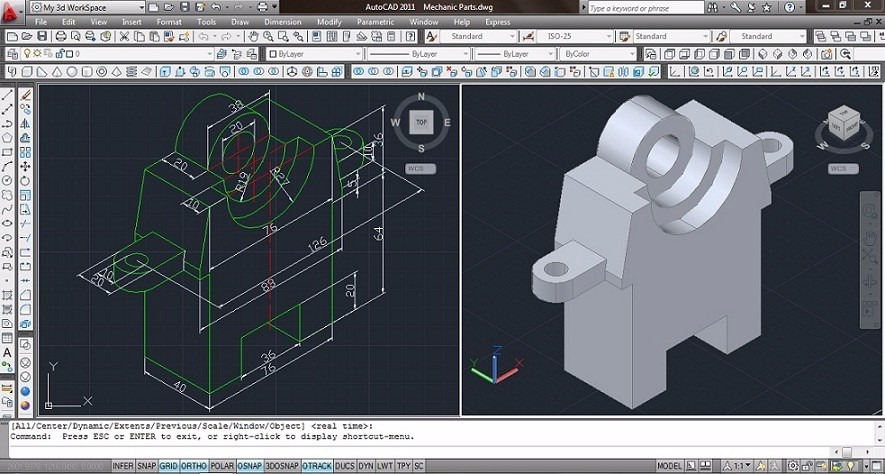This screenshot has width=885, height=474.
Task: Select the Zoom Realtime magnifier tool
Action: 268,37
